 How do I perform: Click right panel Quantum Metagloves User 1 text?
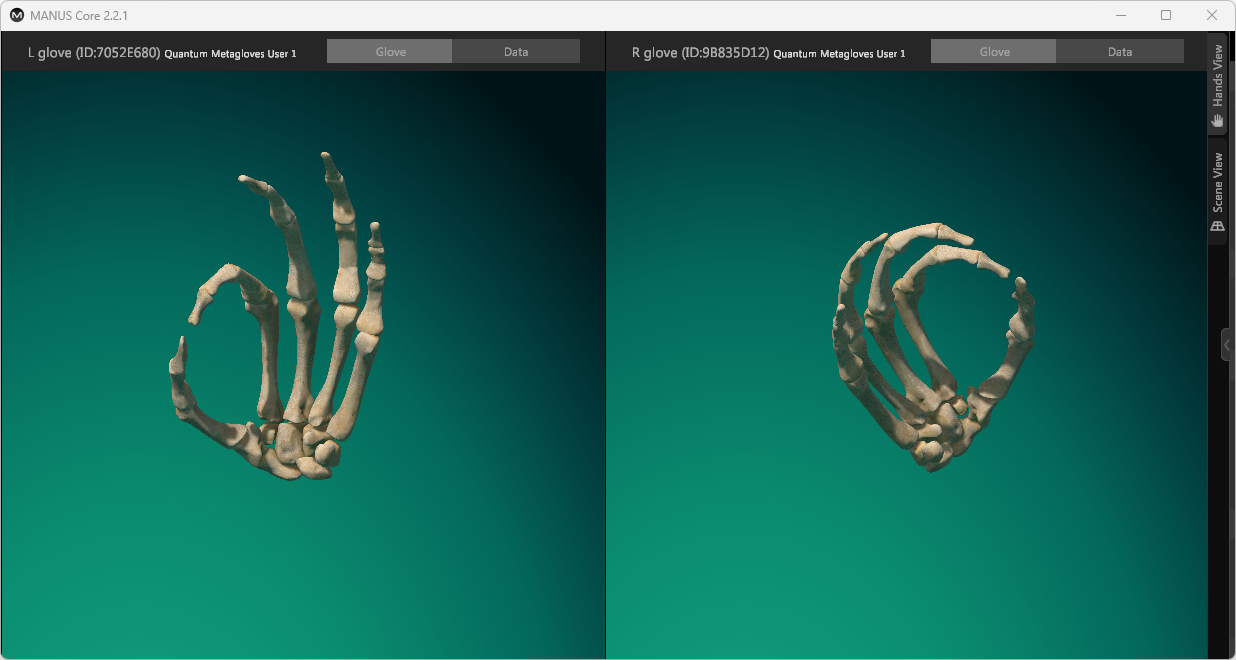pyautogui.click(x=839, y=54)
